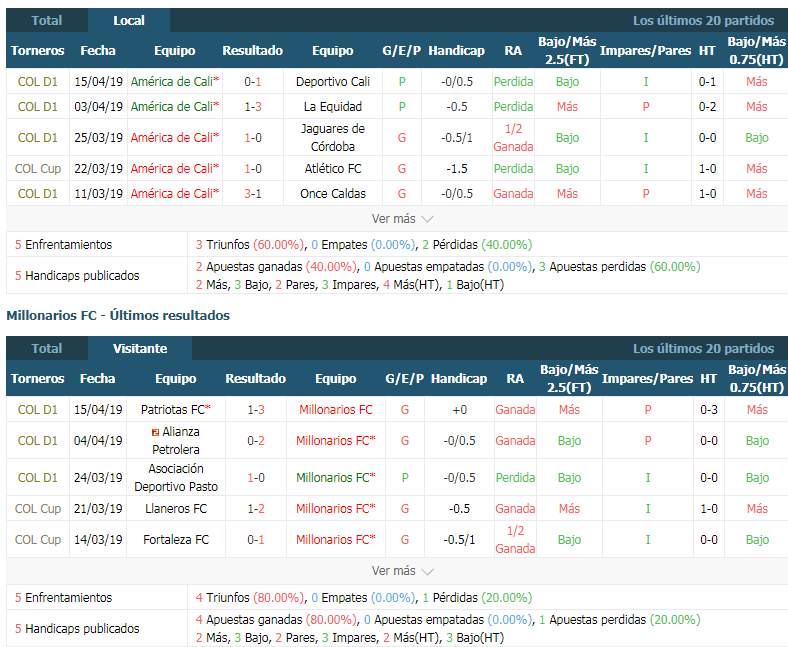Click COL Cup in the 14/03/19 row

coord(38,539)
